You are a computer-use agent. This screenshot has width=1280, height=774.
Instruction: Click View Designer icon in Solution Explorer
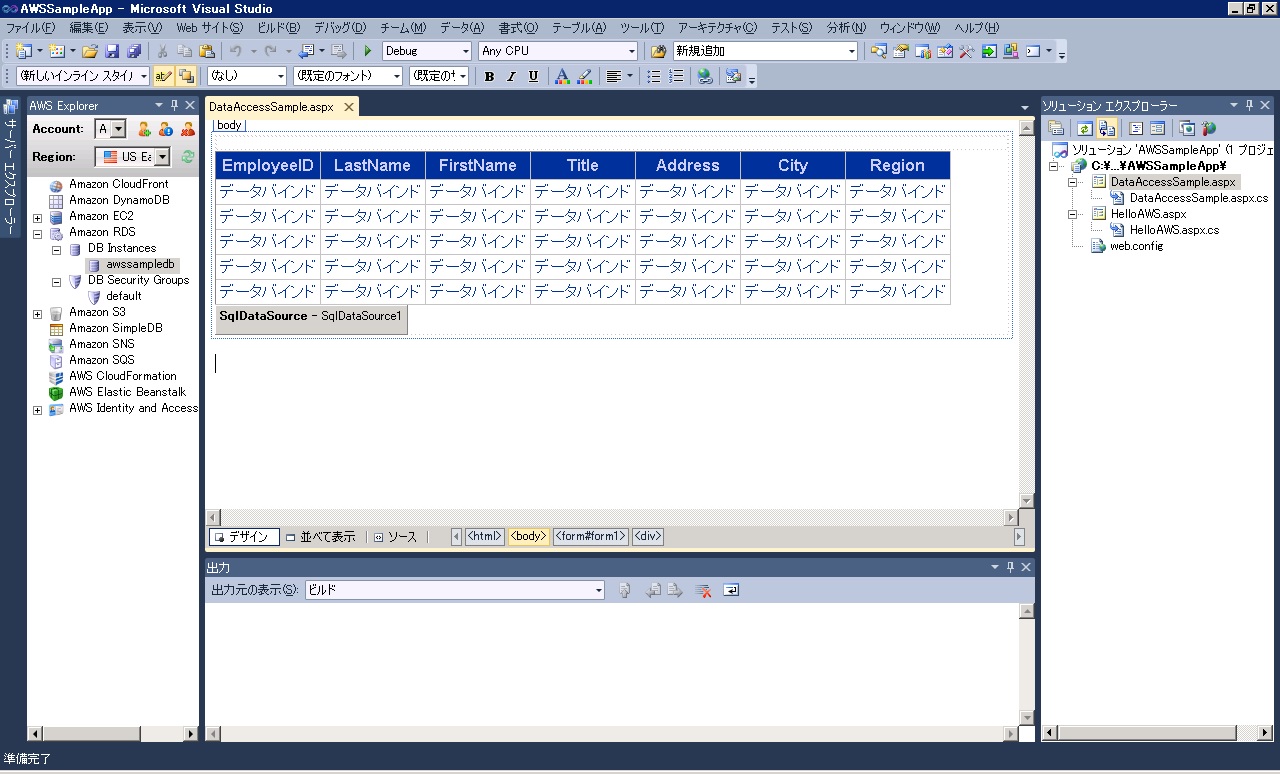point(1157,129)
